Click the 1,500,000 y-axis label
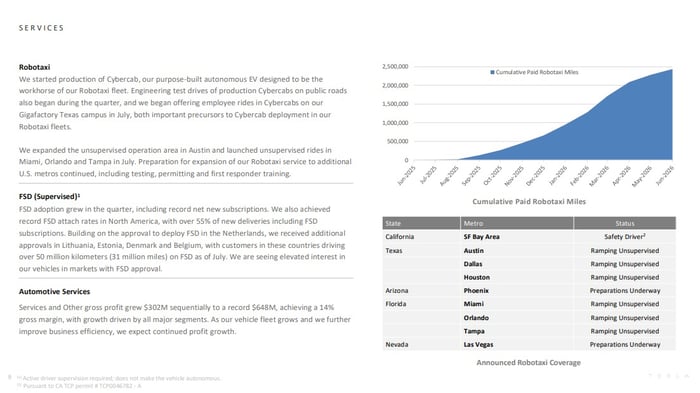Viewport: 700px width, 393px height. [395, 104]
